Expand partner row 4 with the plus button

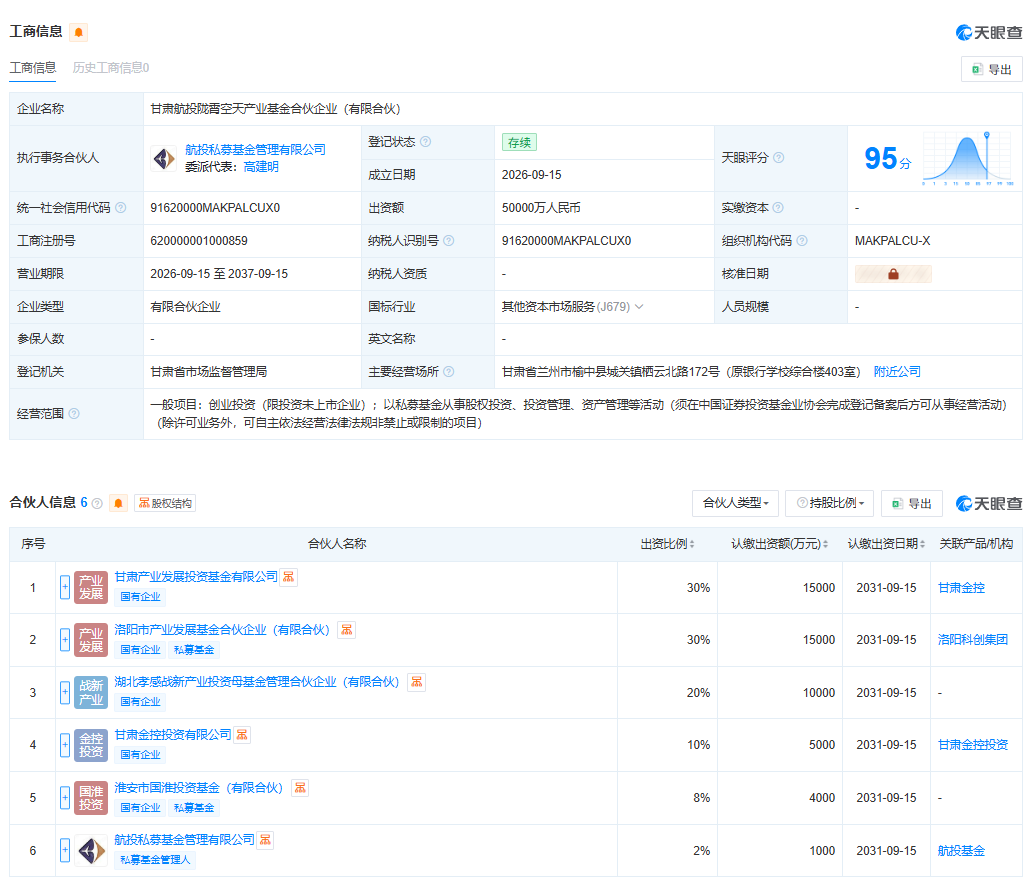65,745
